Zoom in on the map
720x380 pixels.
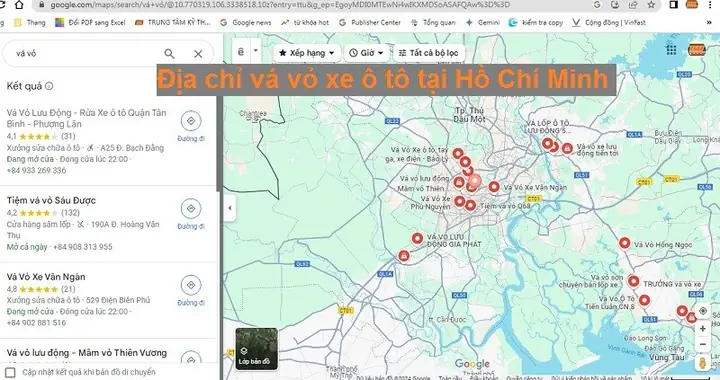703,329
